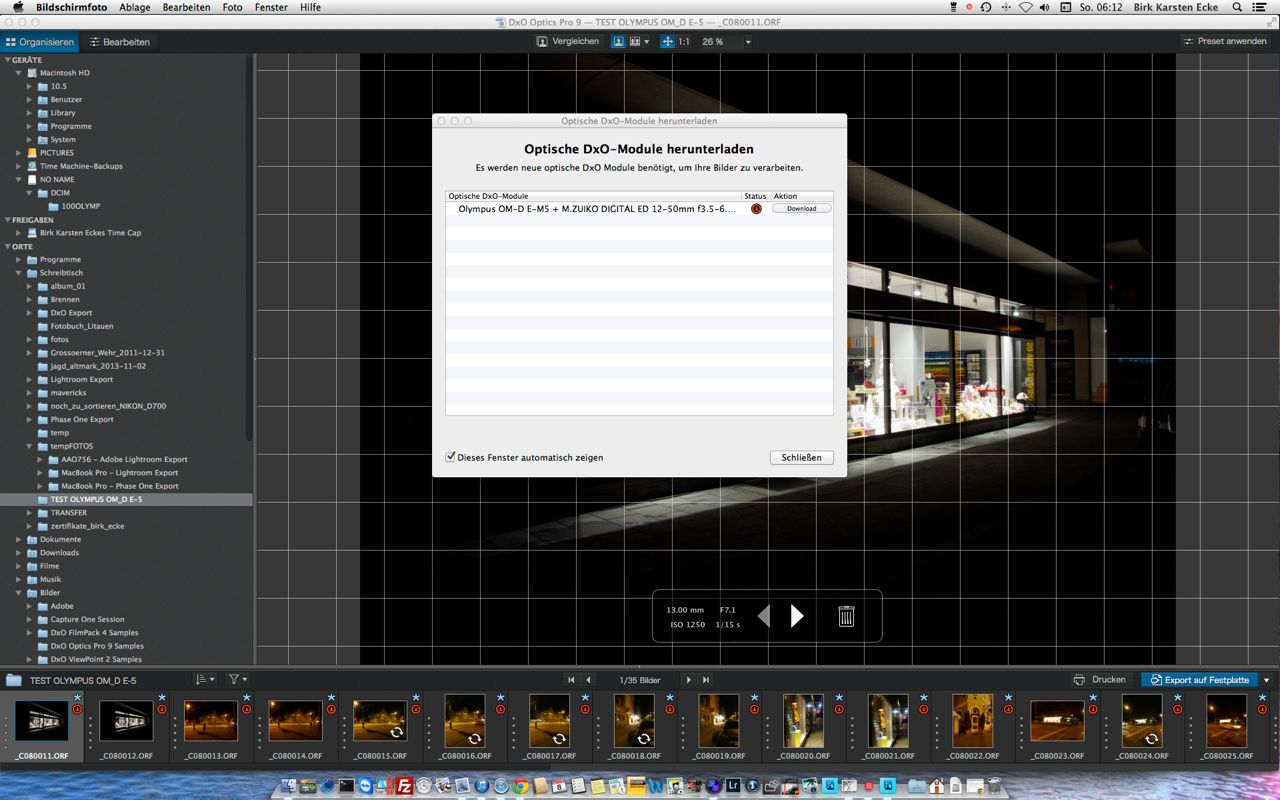The height and width of the screenshot is (800, 1280).
Task: Step to previous image in filmstrip navigation
Action: tap(589, 680)
